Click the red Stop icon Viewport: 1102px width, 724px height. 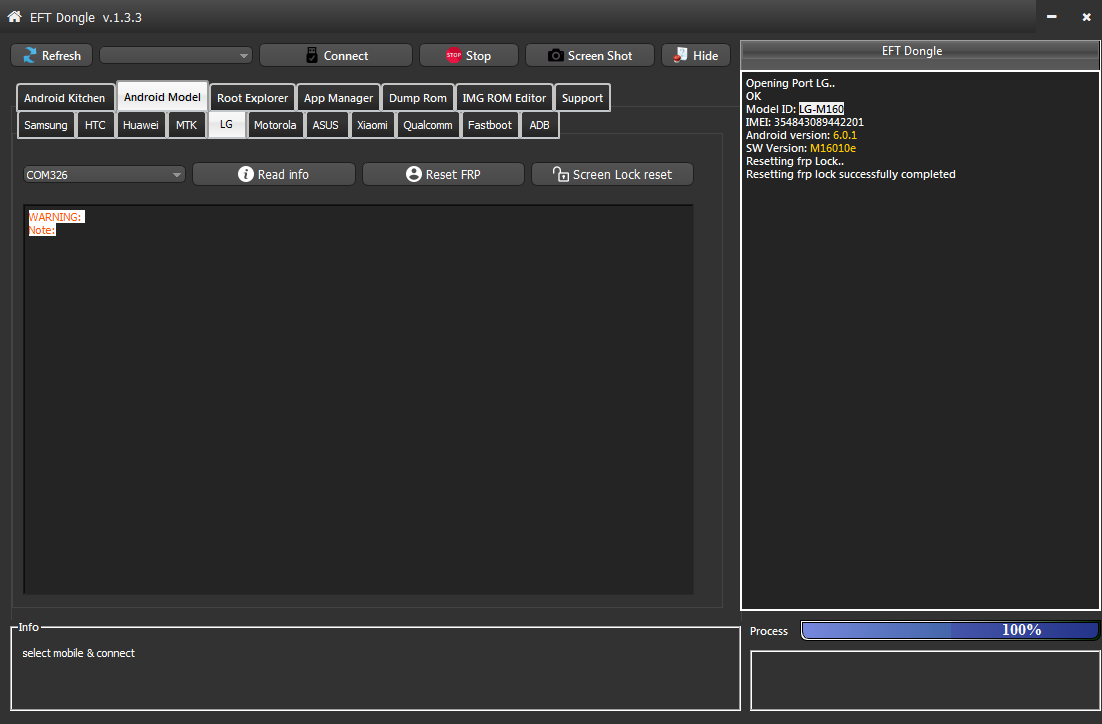(453, 56)
